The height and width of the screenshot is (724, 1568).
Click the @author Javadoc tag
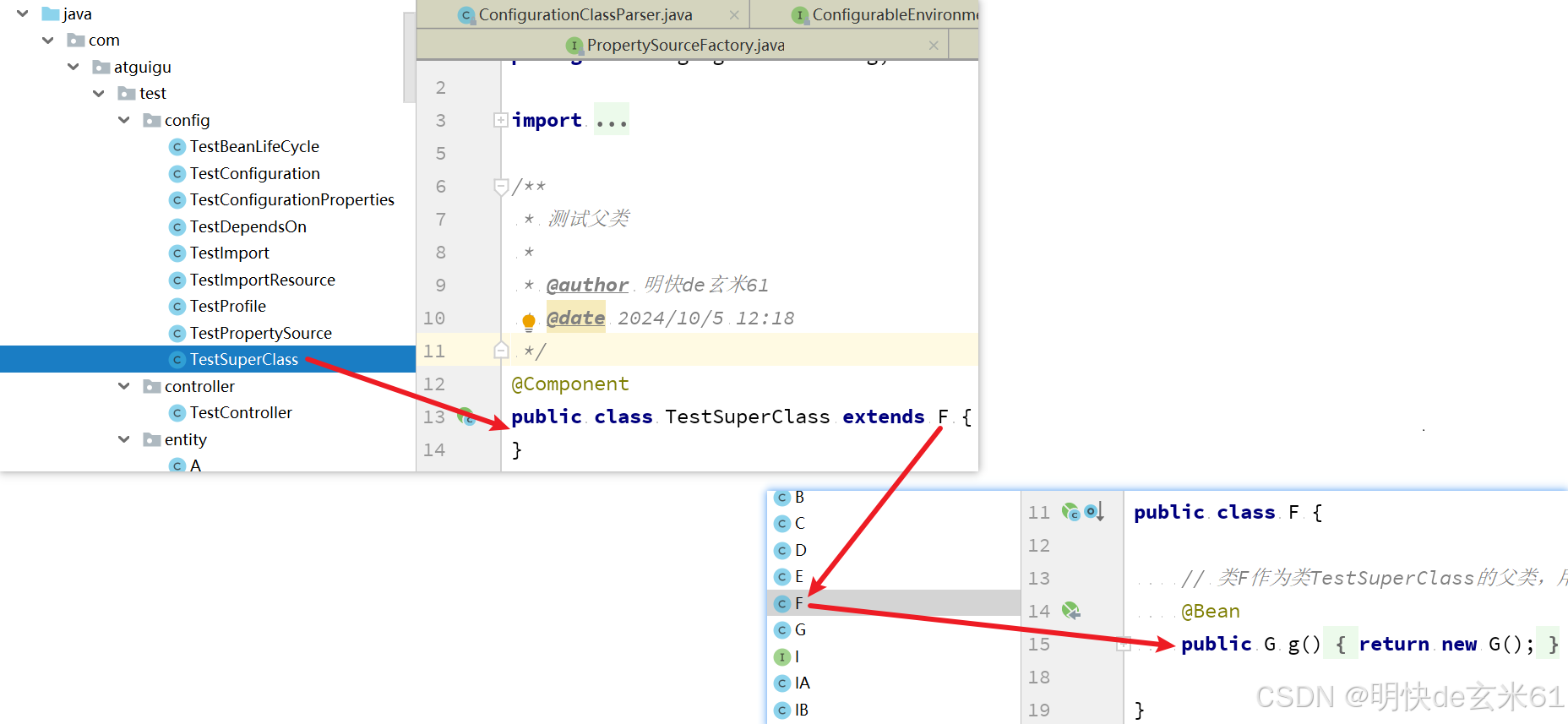(587, 285)
